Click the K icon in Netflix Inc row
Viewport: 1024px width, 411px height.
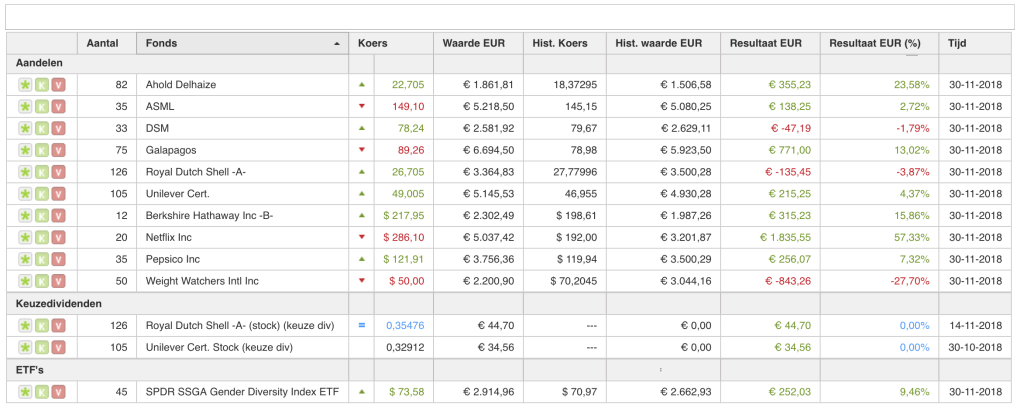42,238
